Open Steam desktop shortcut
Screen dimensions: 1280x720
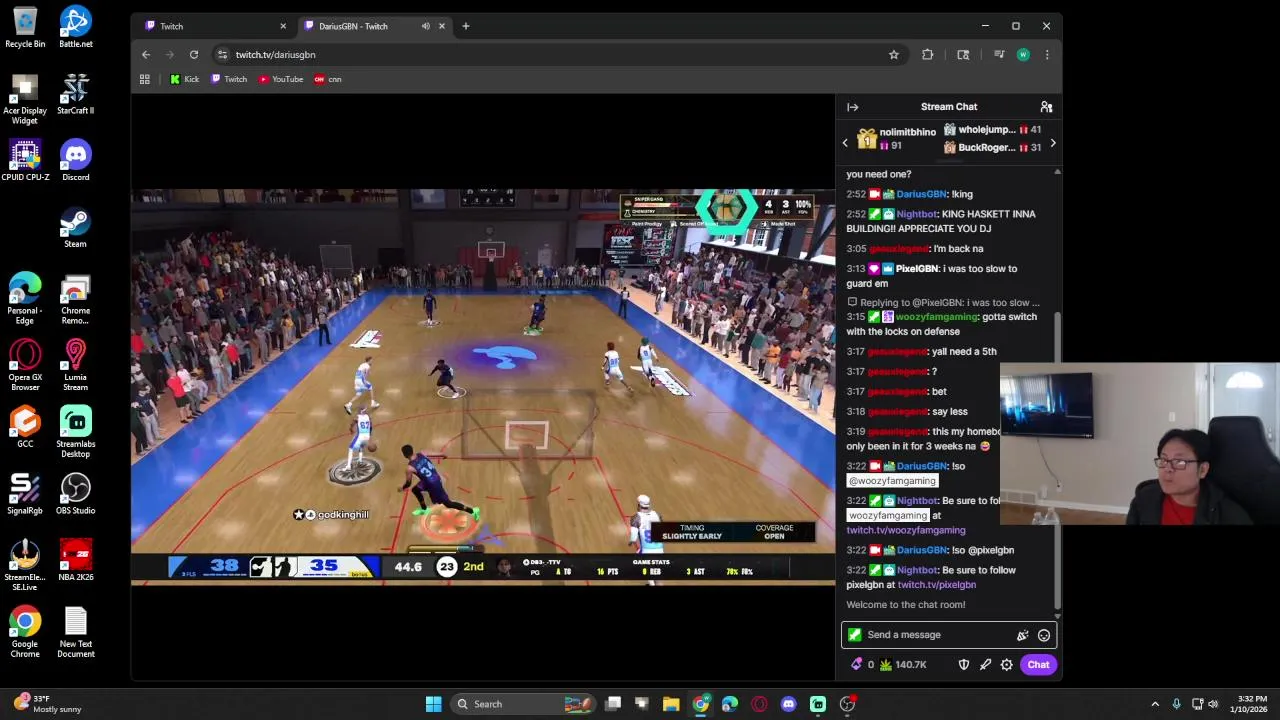pyautogui.click(x=76, y=227)
